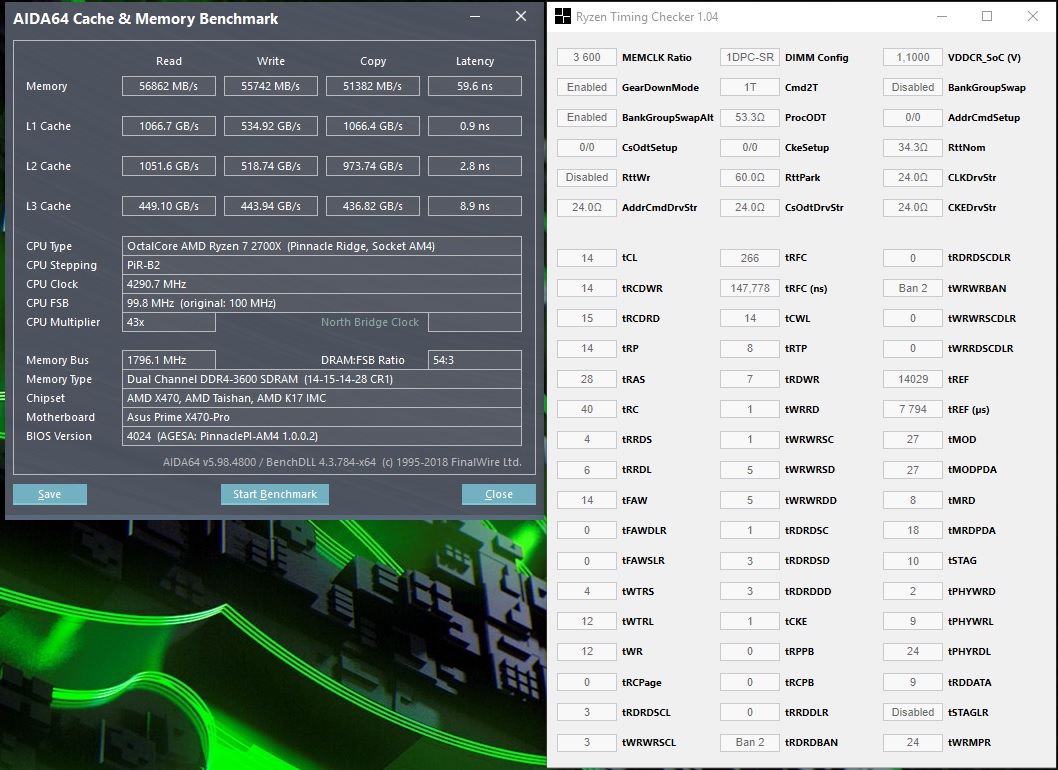
Task: Minimize the AIDA64 benchmark window
Action: (x=475, y=16)
